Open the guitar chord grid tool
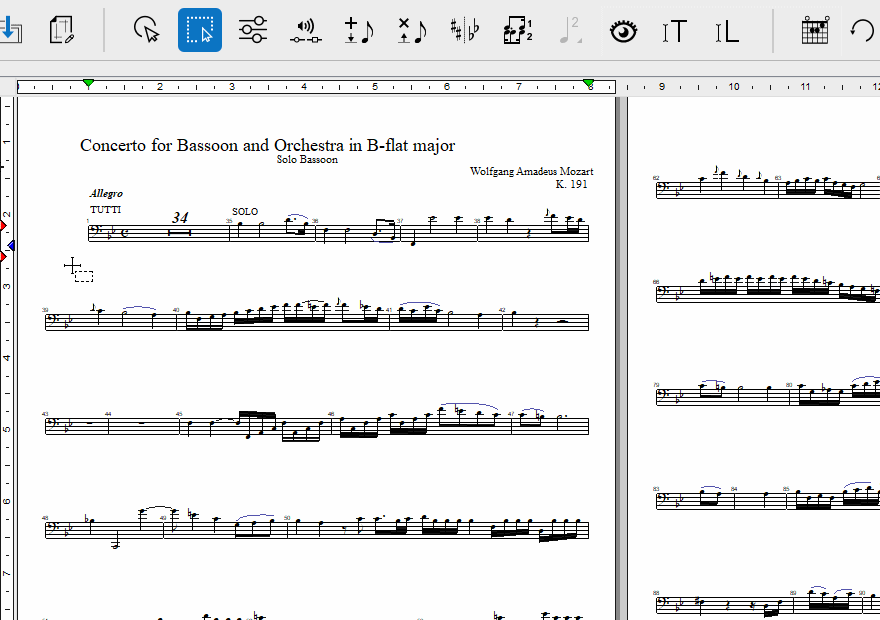Image resolution: width=880 pixels, height=620 pixels. coord(815,30)
